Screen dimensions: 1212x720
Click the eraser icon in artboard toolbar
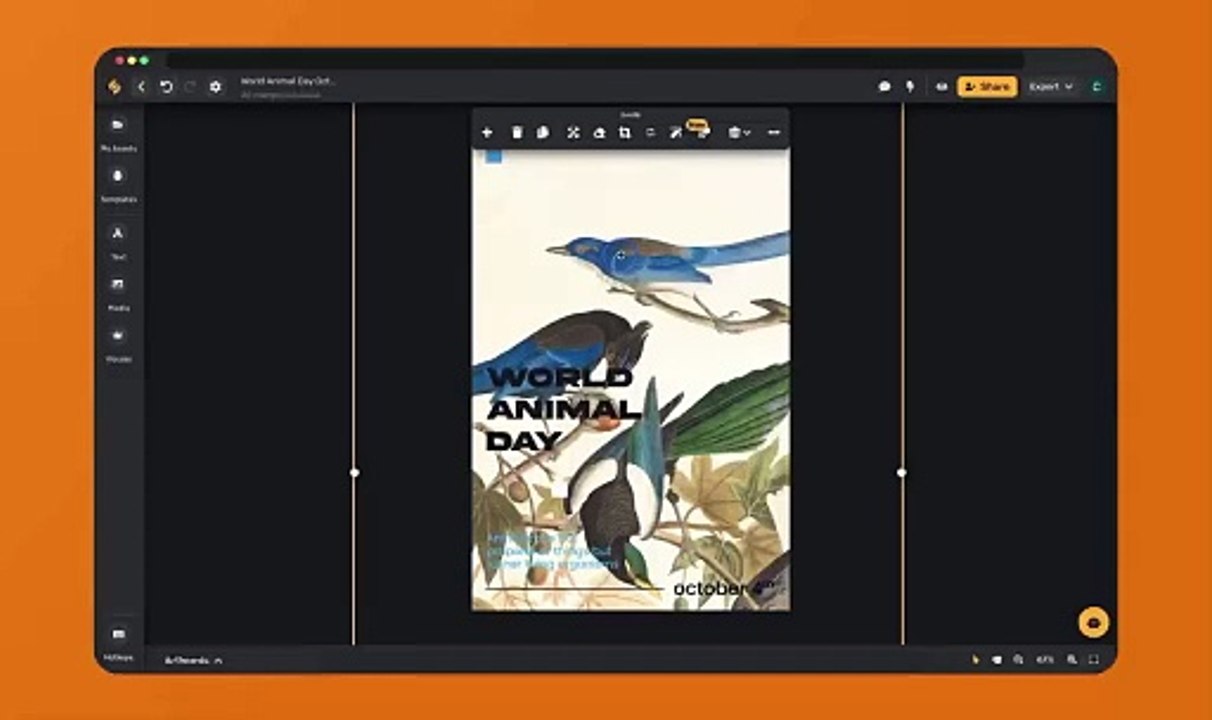(599, 132)
